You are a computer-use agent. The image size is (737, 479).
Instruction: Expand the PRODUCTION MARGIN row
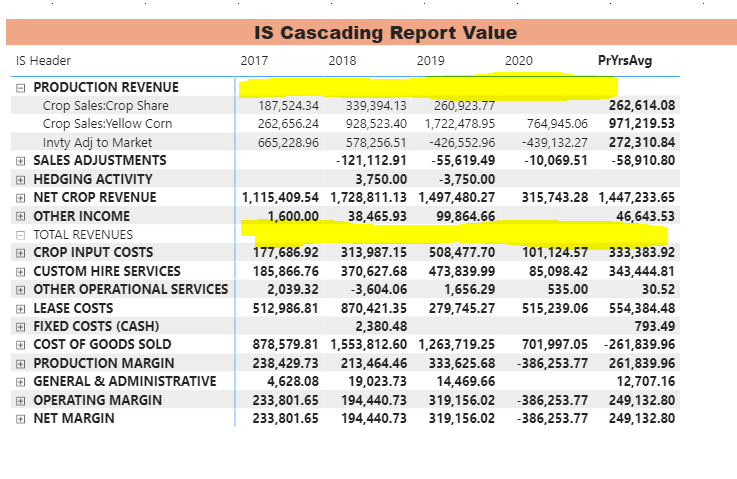[x=20, y=364]
